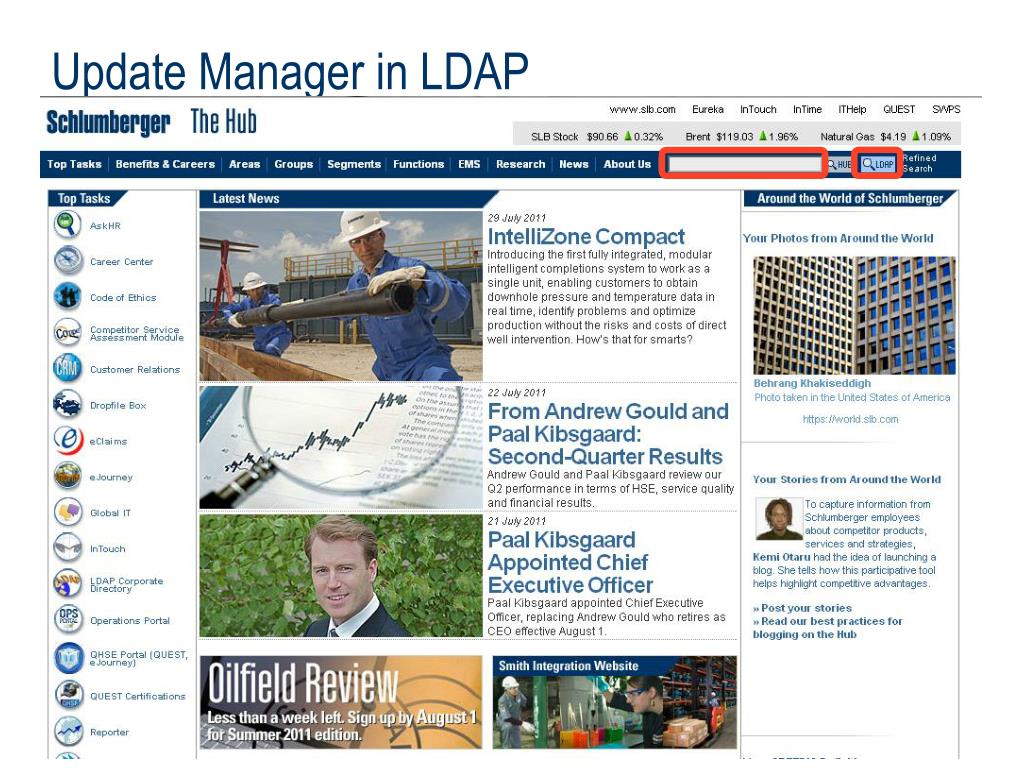Screen dimensions: 1024x768
Task: Open the Global IT icon
Action: pyautogui.click(x=67, y=512)
